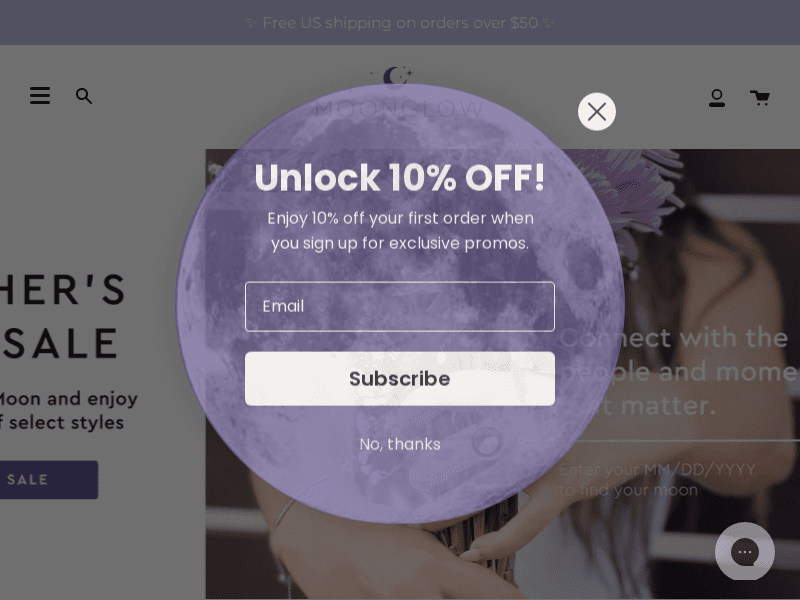The width and height of the screenshot is (800, 600).
Task: Click the Unlock 10% OFF! heading
Action: 399,177
